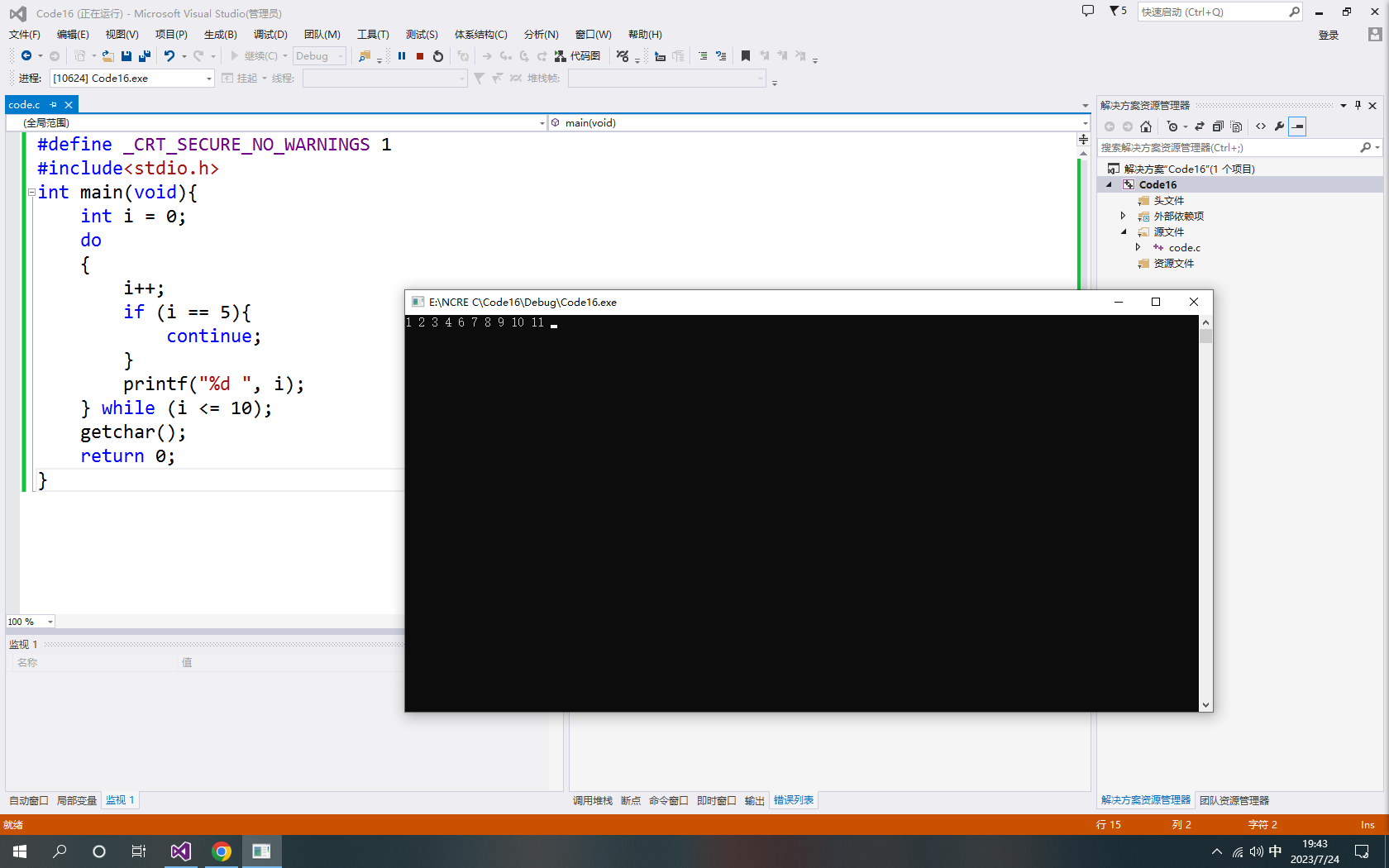The height and width of the screenshot is (868, 1389).
Task: Click the intellitrace/diagnostic tools icon
Action: click(623, 56)
